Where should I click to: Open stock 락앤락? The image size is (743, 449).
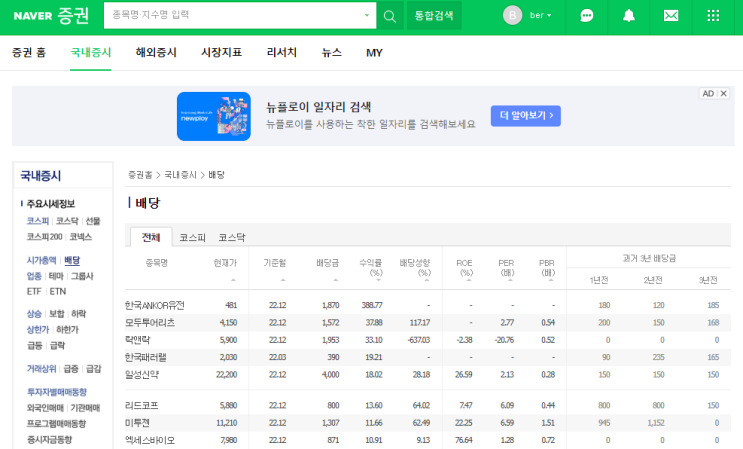point(137,340)
